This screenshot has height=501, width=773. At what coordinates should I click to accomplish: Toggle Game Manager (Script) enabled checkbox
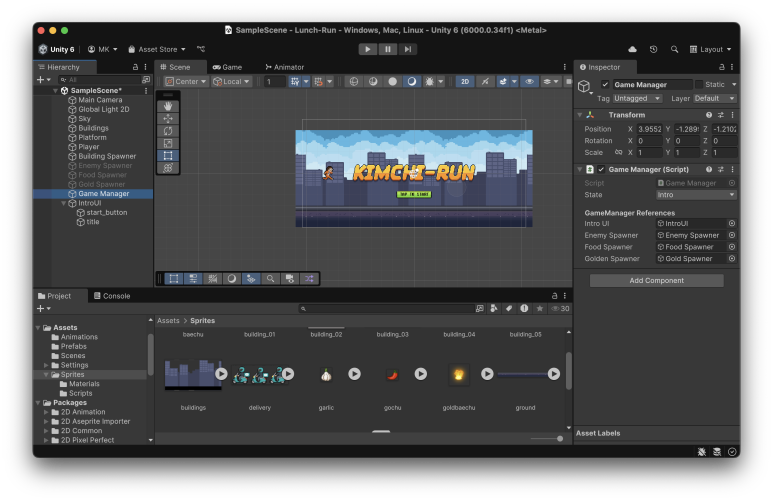(601, 169)
